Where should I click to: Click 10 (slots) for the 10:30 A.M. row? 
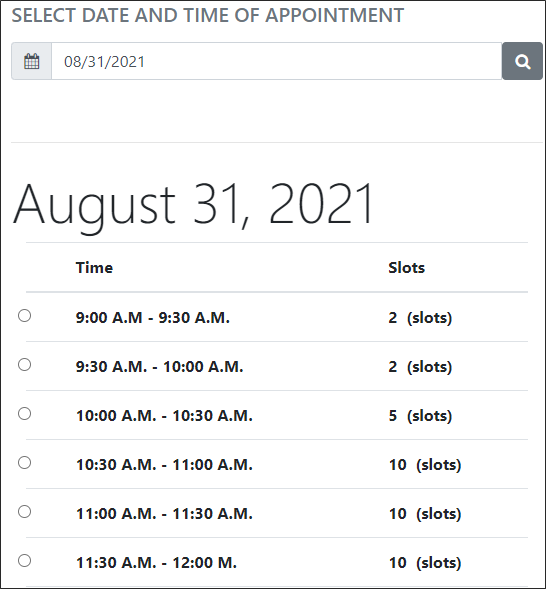pos(425,465)
